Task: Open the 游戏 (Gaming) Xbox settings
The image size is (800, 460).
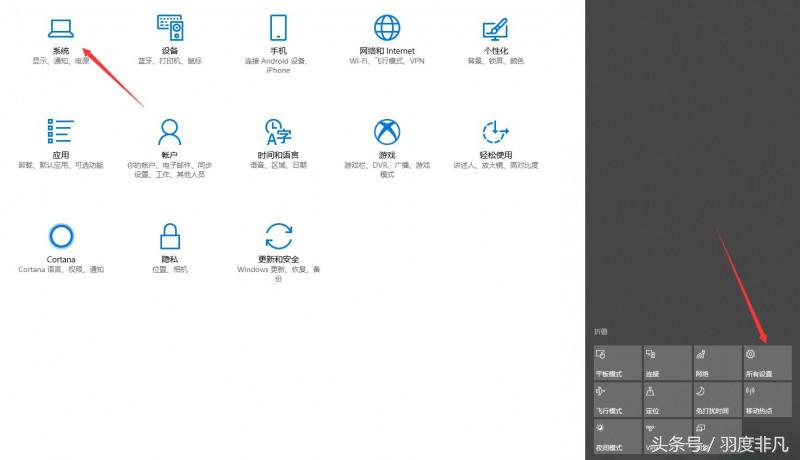Action: 387,148
